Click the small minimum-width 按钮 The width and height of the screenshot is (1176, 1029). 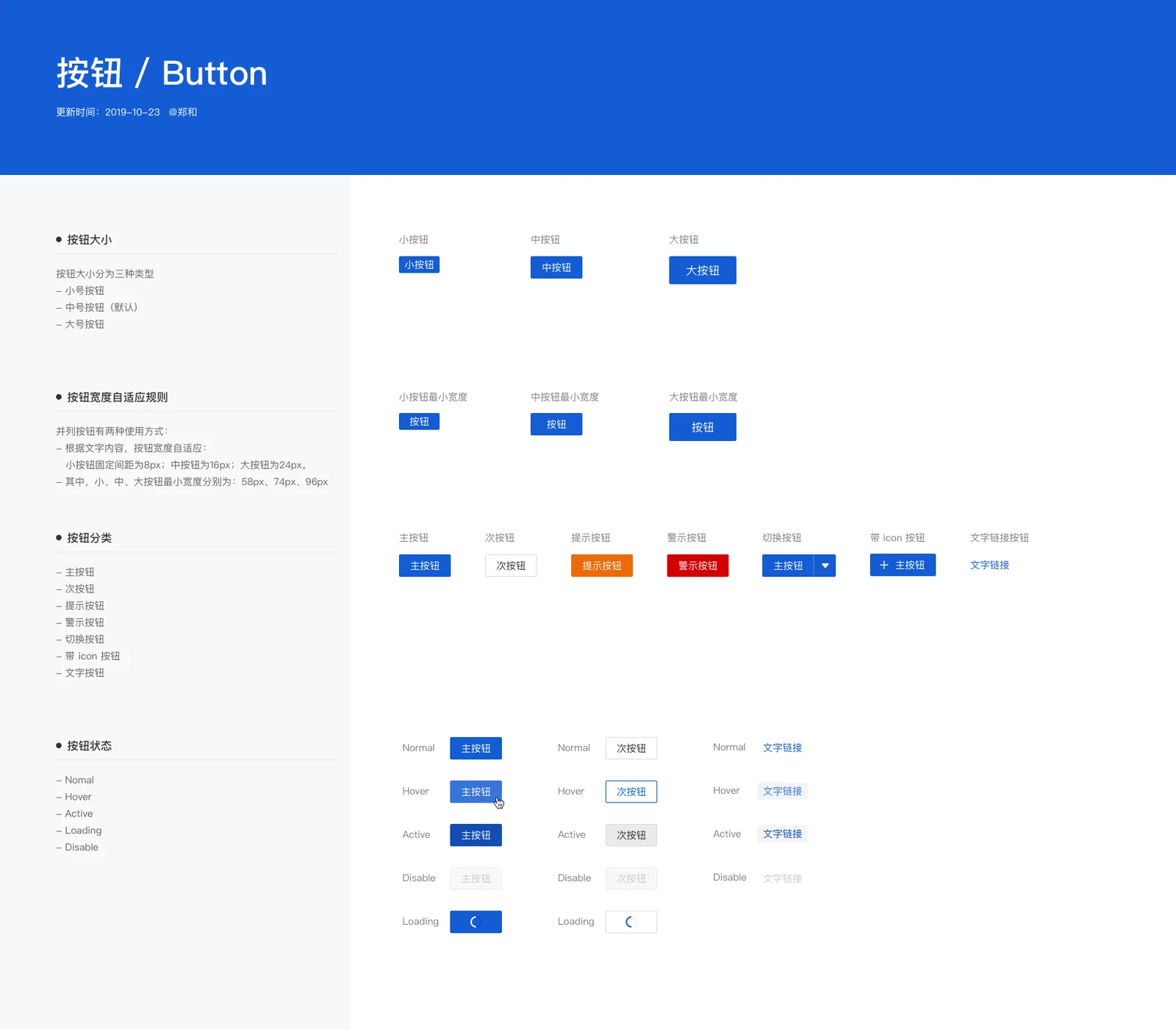(x=419, y=422)
